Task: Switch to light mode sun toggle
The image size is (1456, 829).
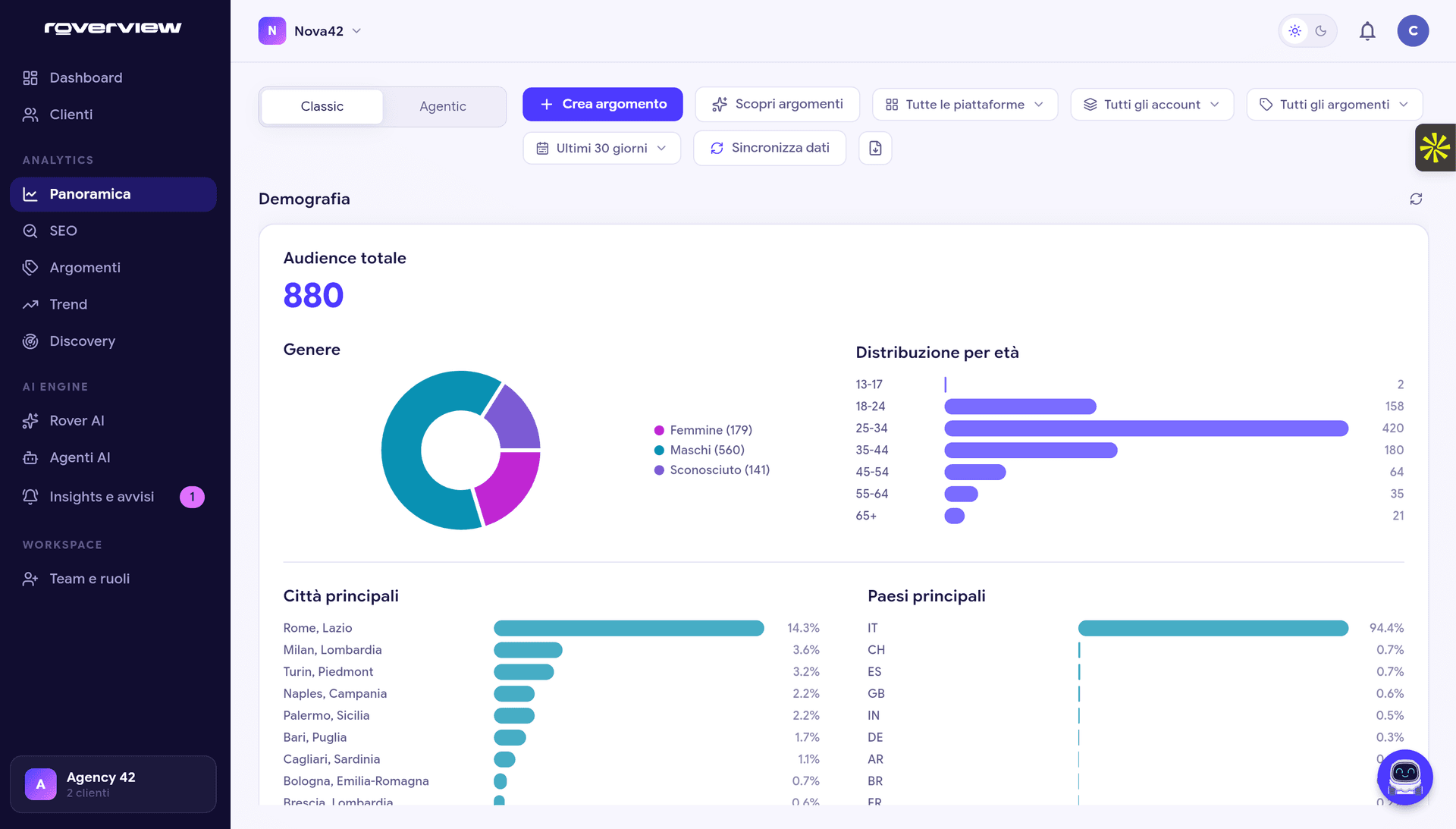Action: [x=1295, y=31]
